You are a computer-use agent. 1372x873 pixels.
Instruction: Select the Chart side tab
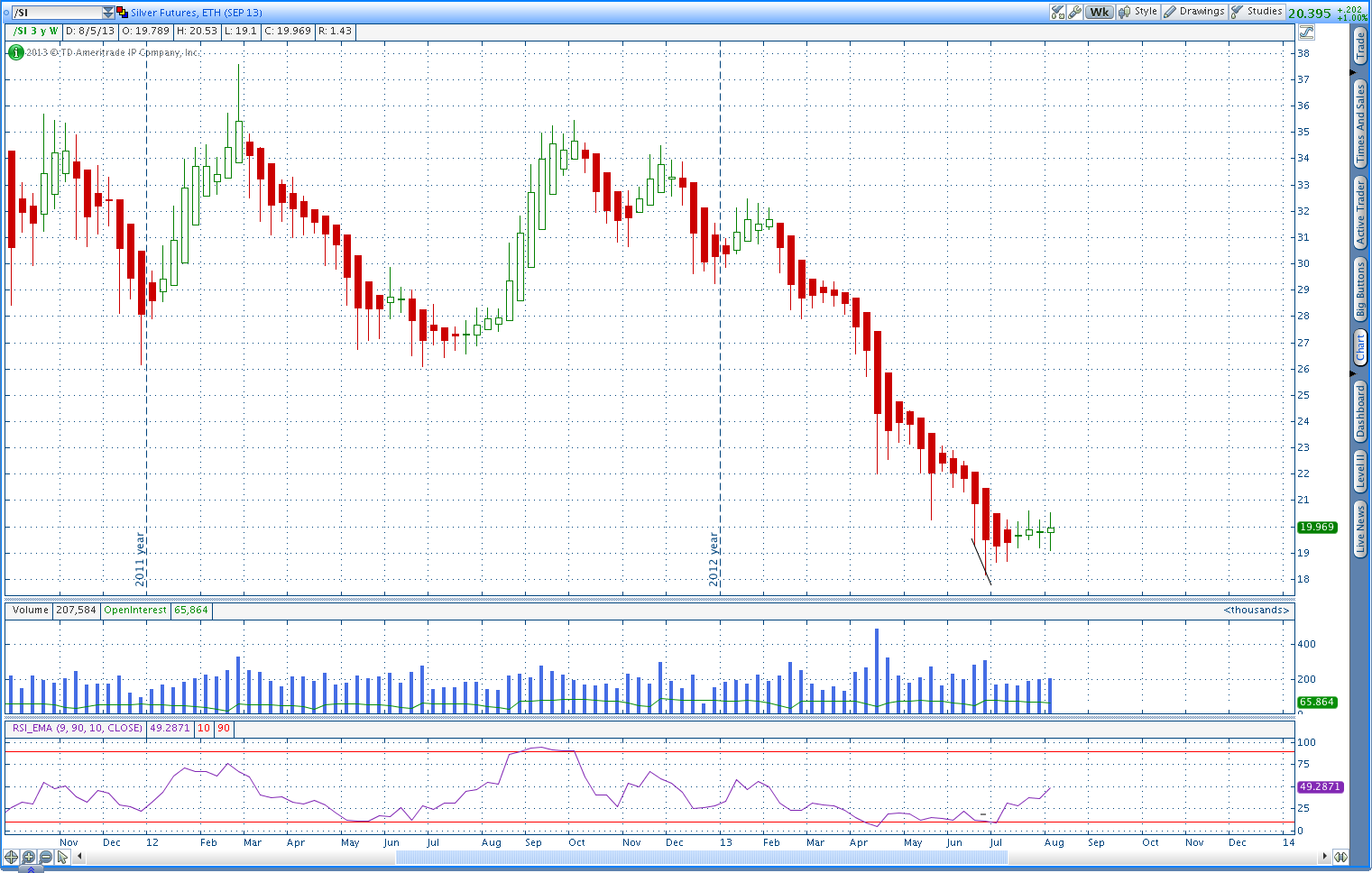pyautogui.click(x=1360, y=347)
